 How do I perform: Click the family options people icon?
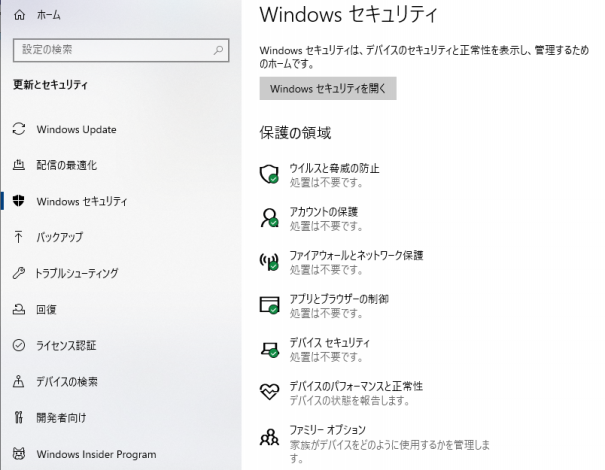pyautogui.click(x=269, y=437)
